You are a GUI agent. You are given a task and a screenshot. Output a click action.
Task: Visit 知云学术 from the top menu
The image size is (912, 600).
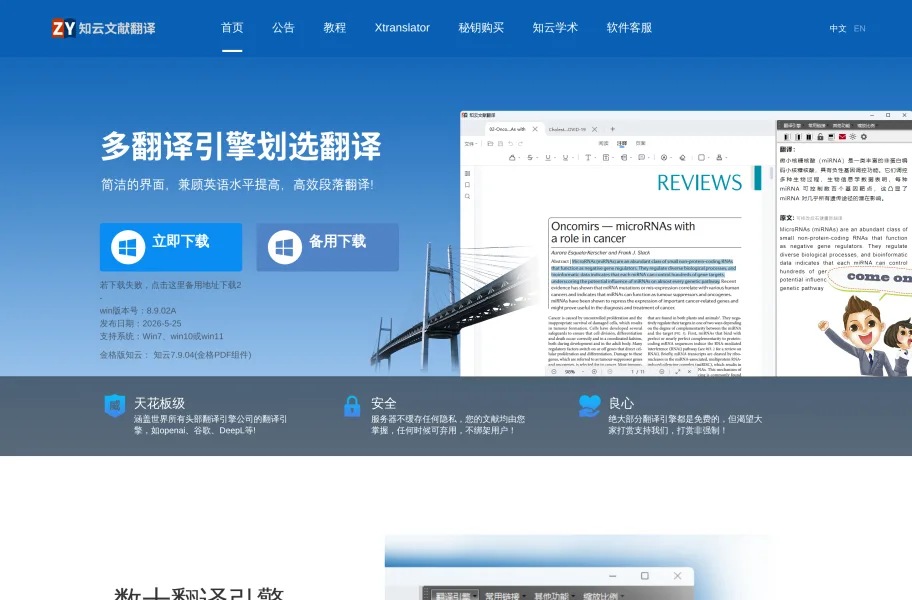555,28
